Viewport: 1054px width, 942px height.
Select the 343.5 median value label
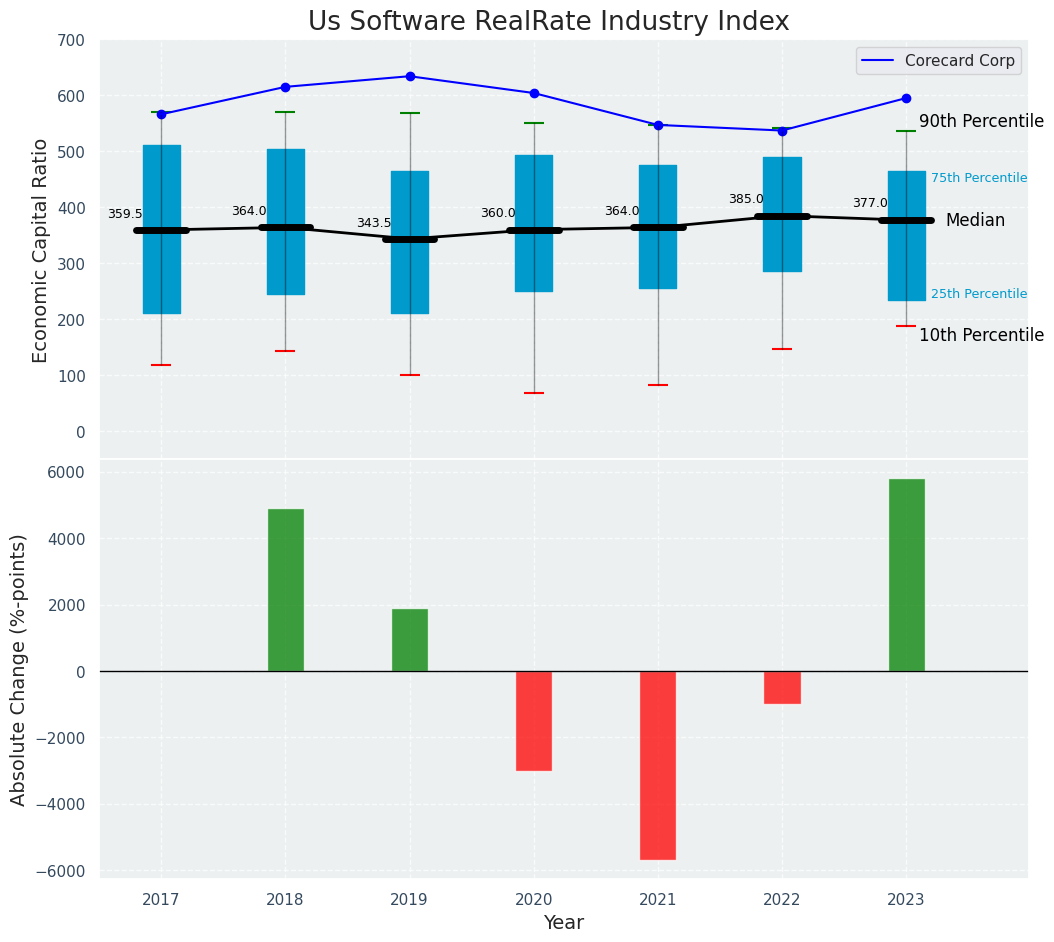pos(374,224)
